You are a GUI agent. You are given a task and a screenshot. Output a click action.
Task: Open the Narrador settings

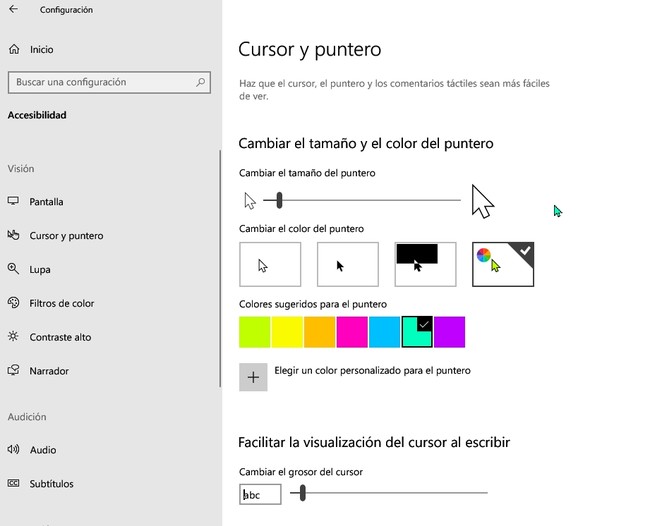tap(49, 371)
